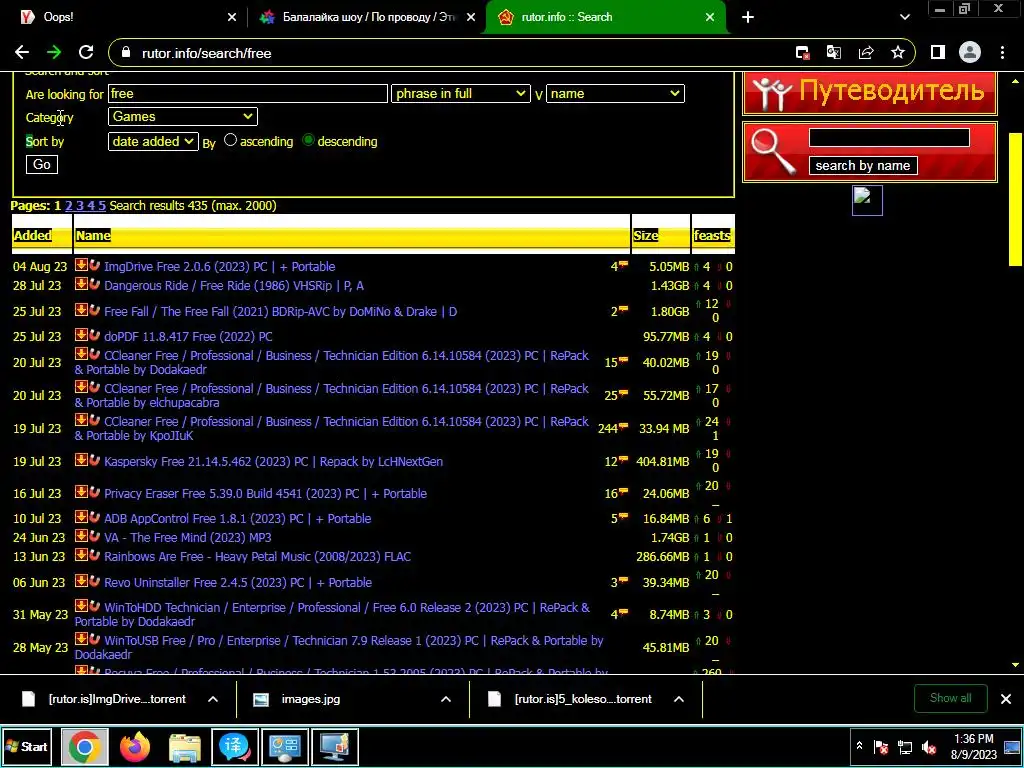Click 'search by name' button
Screen dimensions: 1024x768
pos(863,165)
